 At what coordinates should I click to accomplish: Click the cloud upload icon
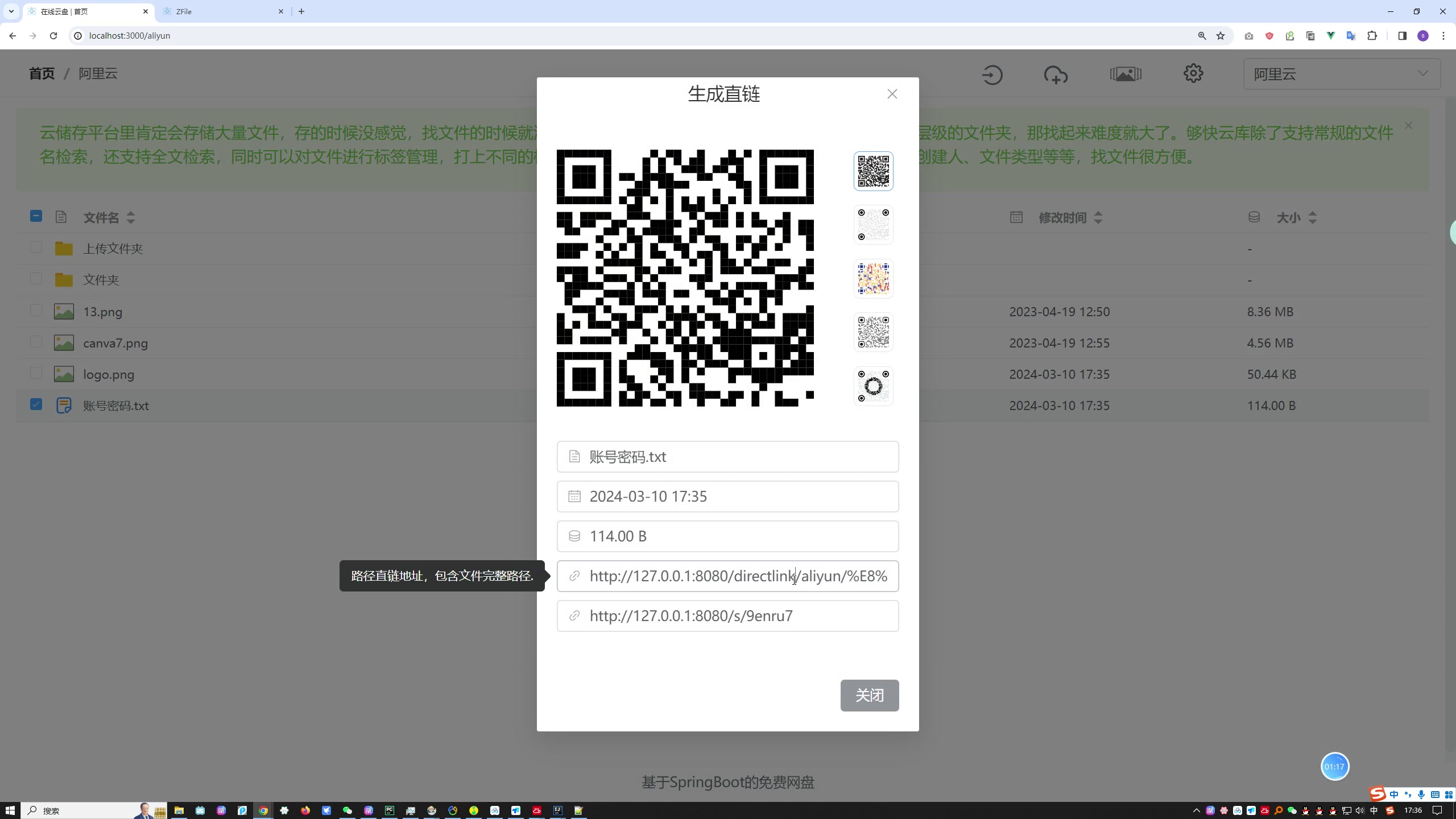click(x=1056, y=75)
